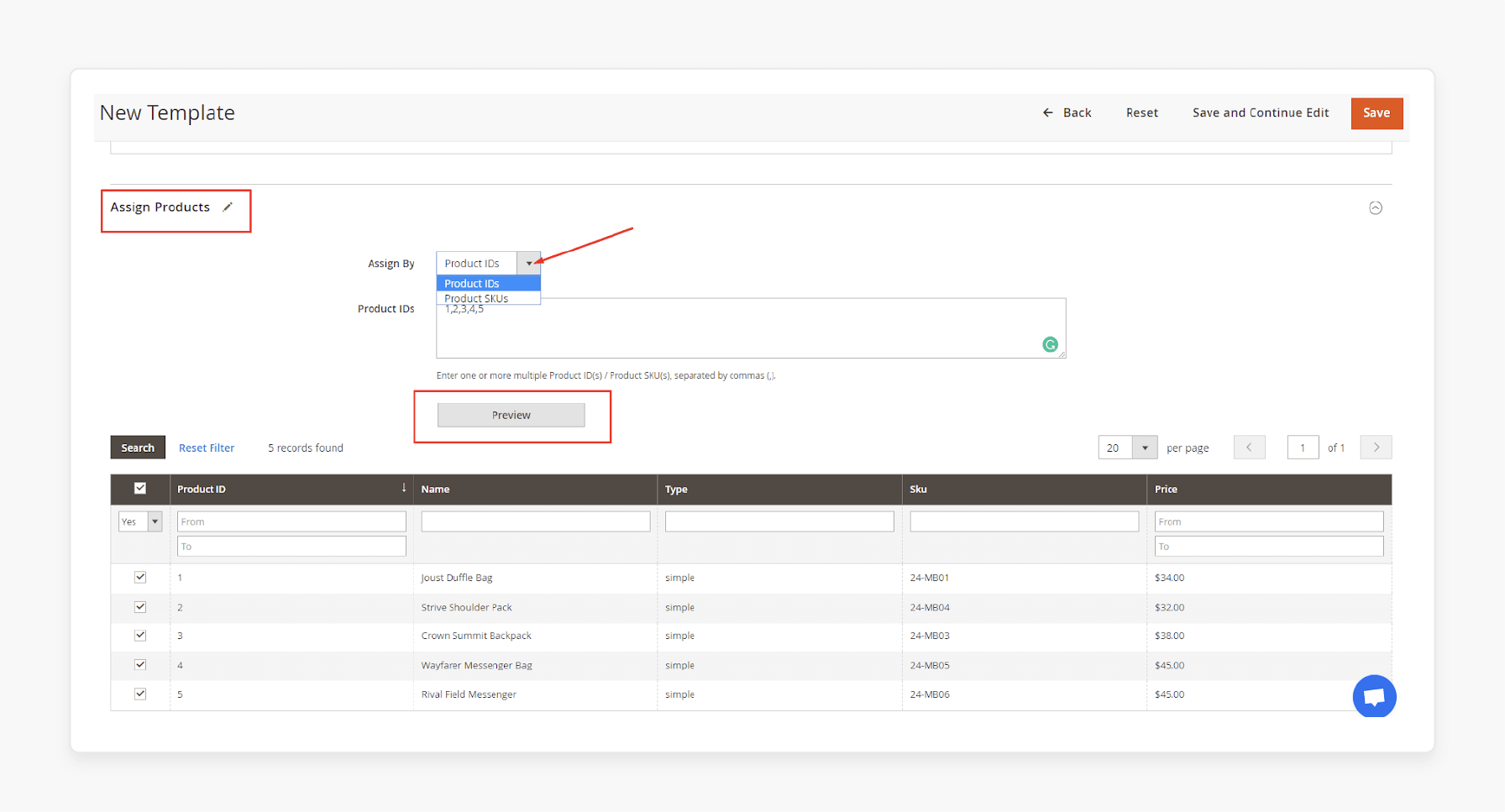
Task: Click the pencil icon next to Assign Products
Action: click(228, 207)
